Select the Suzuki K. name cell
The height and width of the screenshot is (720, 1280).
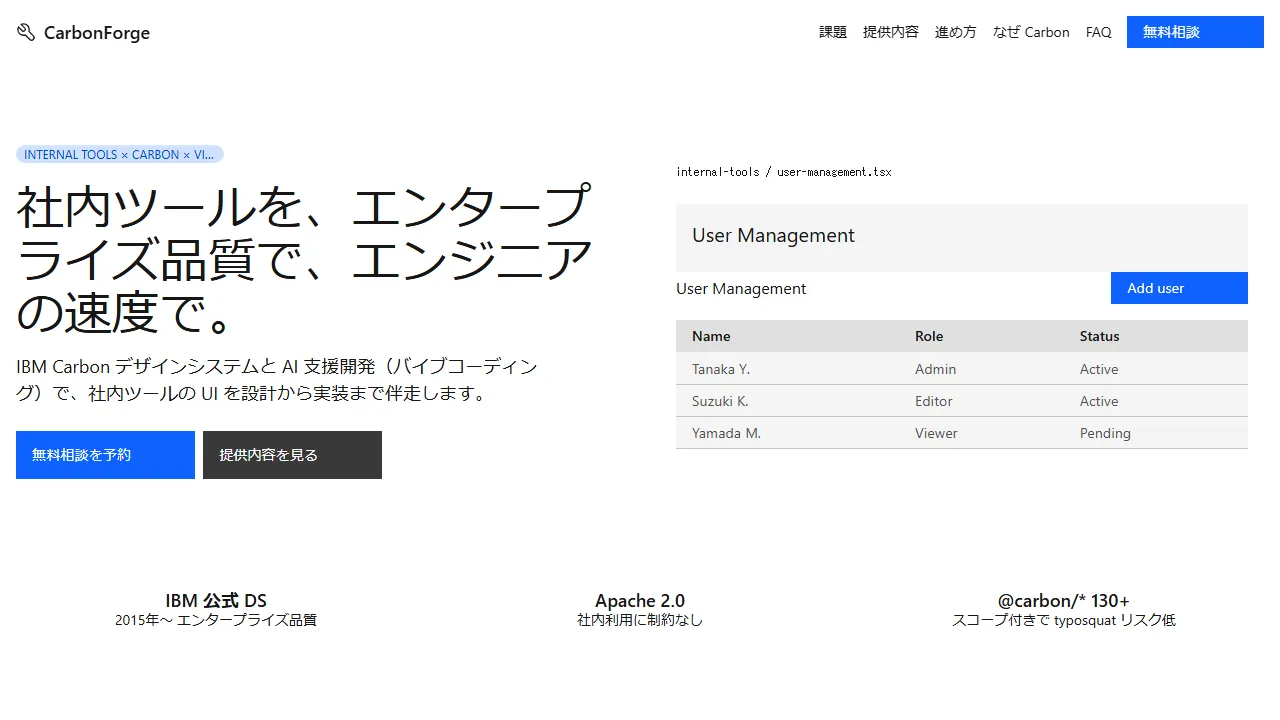coord(720,401)
